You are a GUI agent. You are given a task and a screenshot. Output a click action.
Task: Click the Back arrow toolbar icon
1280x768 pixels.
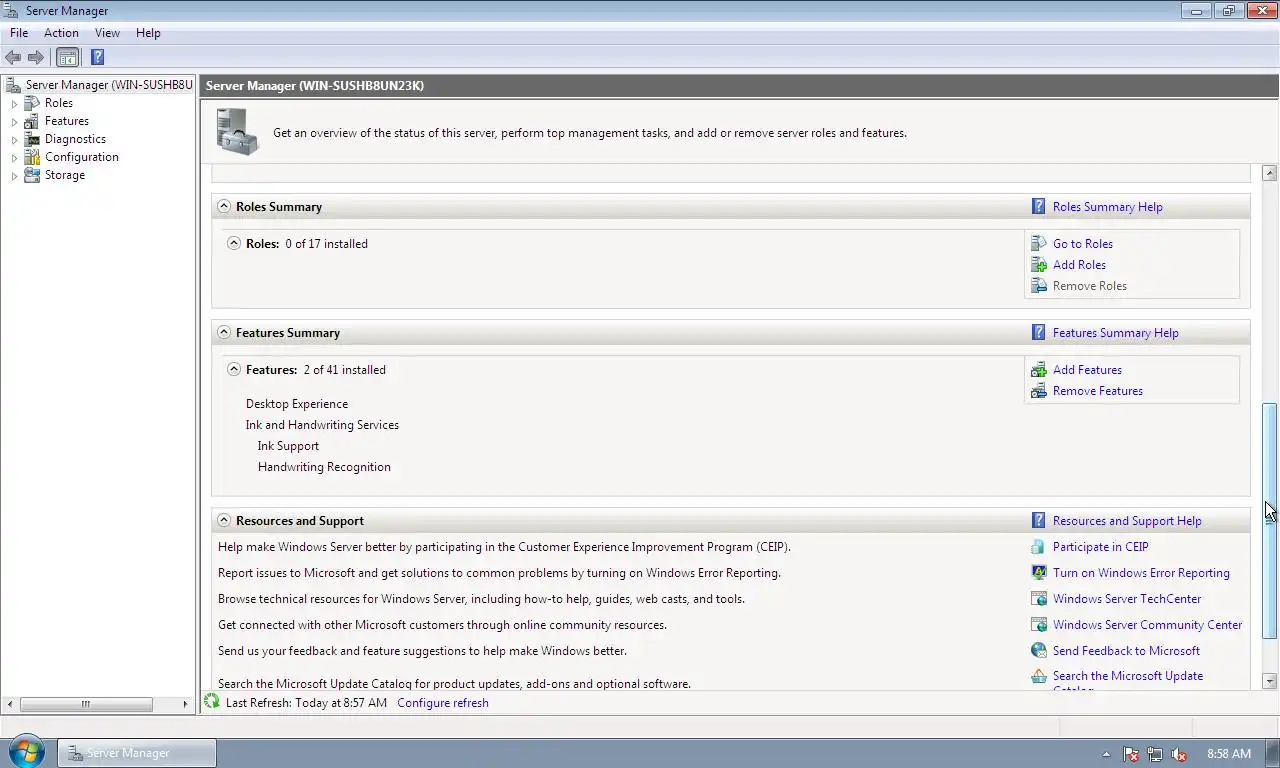(13, 57)
